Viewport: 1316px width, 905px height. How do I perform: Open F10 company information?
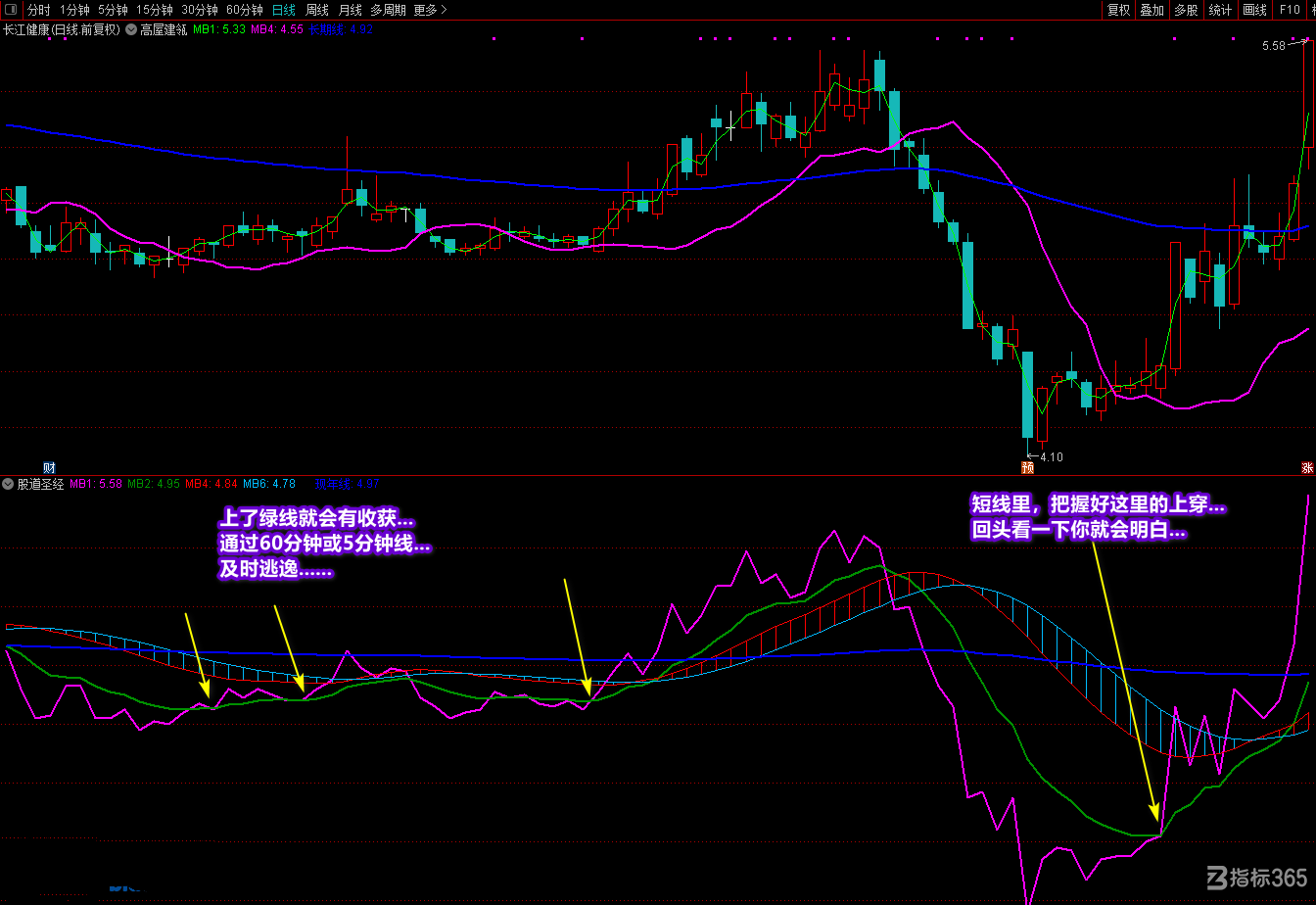[1290, 10]
